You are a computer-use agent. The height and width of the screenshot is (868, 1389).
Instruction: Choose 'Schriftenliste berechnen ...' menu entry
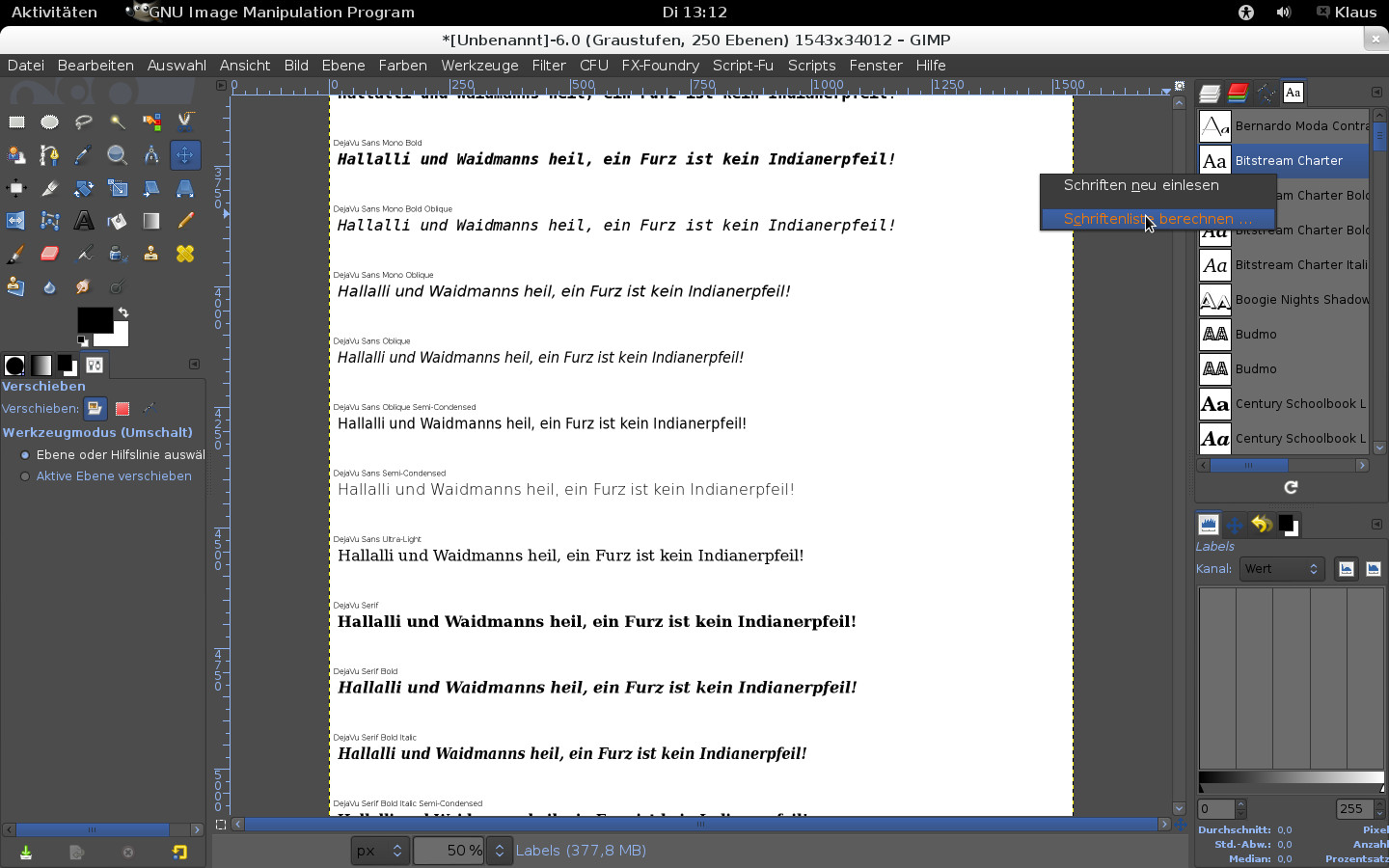coord(1158,219)
